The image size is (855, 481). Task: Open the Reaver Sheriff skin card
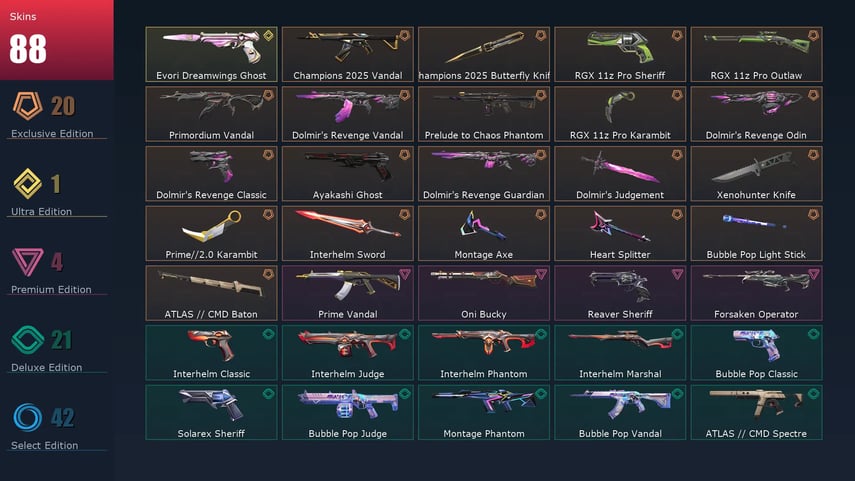(x=620, y=293)
